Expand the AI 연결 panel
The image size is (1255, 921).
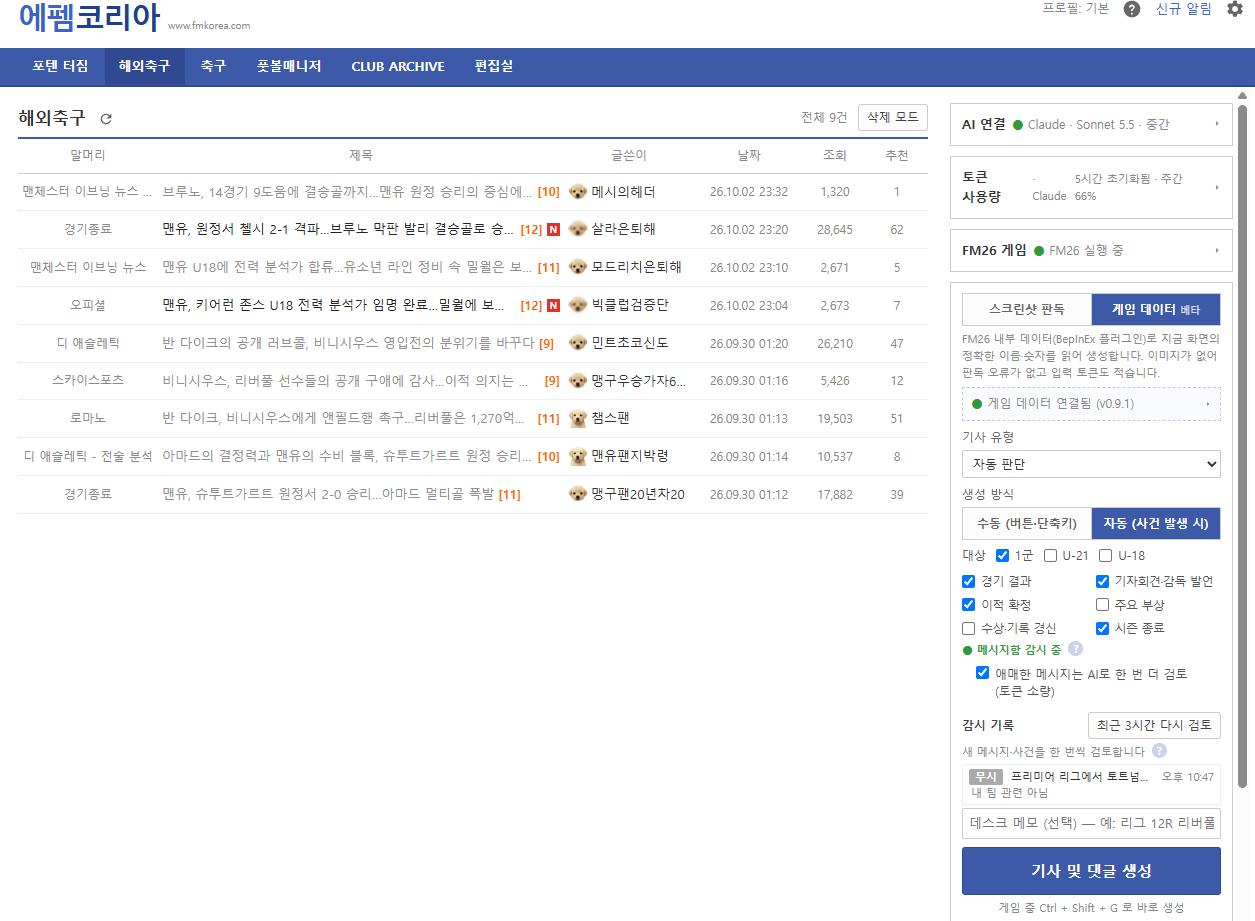(x=1091, y=125)
